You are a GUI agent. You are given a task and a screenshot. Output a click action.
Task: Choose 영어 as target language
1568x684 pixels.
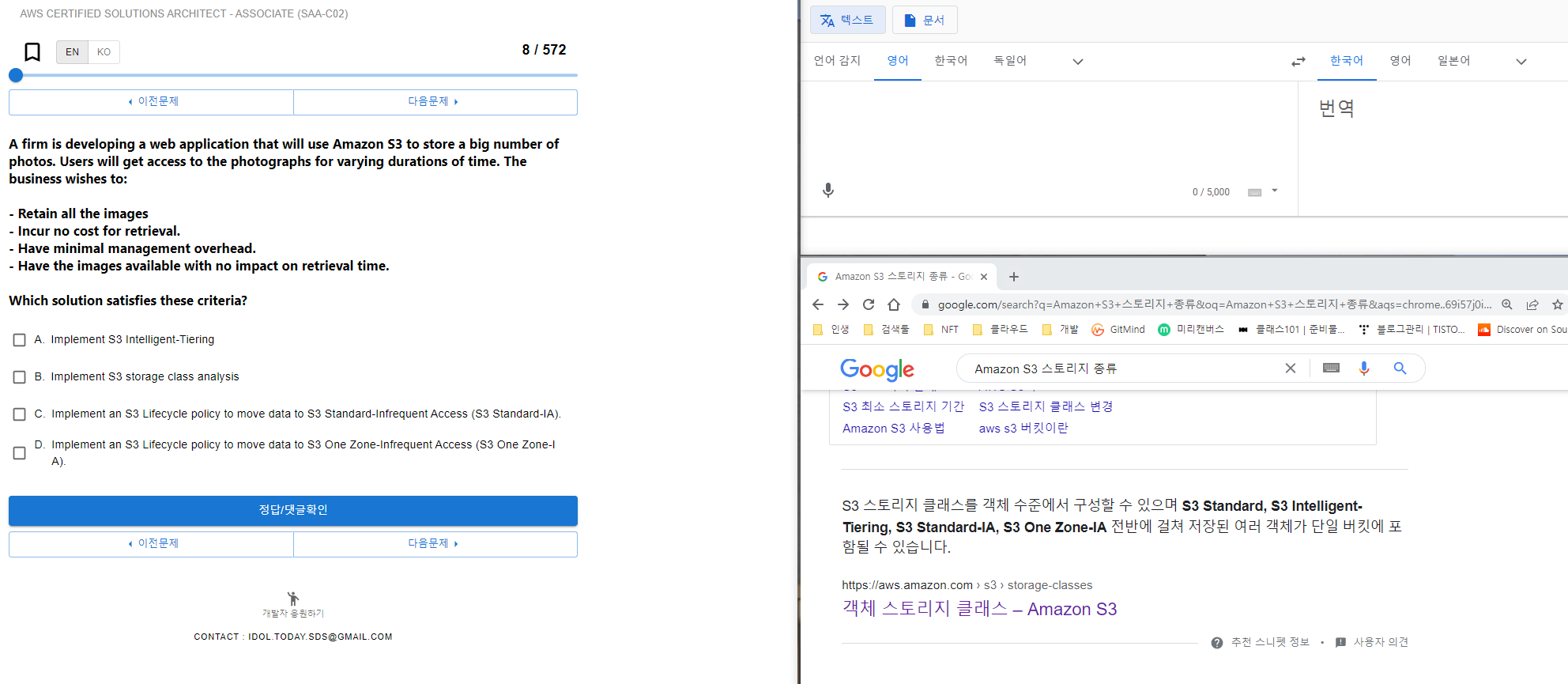(x=1400, y=61)
